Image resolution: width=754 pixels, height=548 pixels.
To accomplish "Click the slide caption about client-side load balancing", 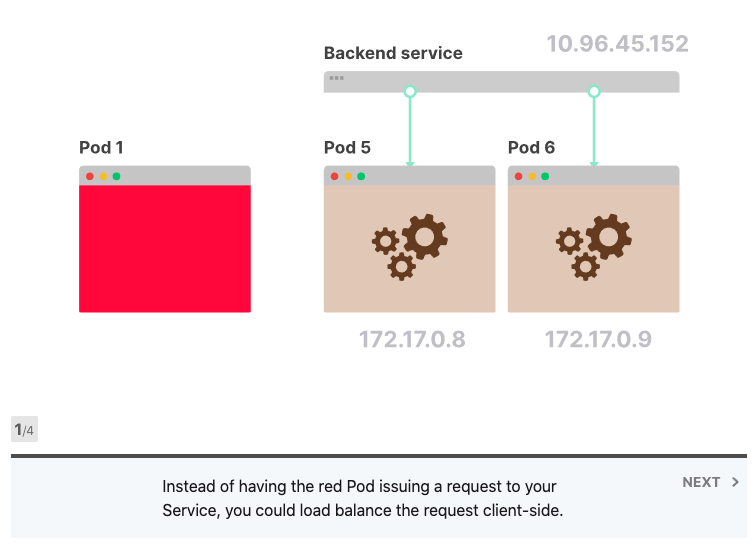I will coord(363,499).
